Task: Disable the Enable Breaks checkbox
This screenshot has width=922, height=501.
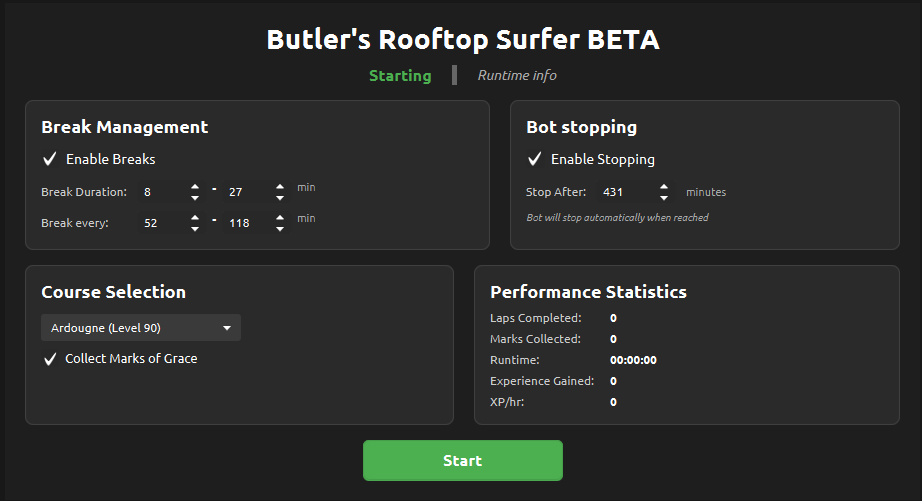Action: (50, 159)
